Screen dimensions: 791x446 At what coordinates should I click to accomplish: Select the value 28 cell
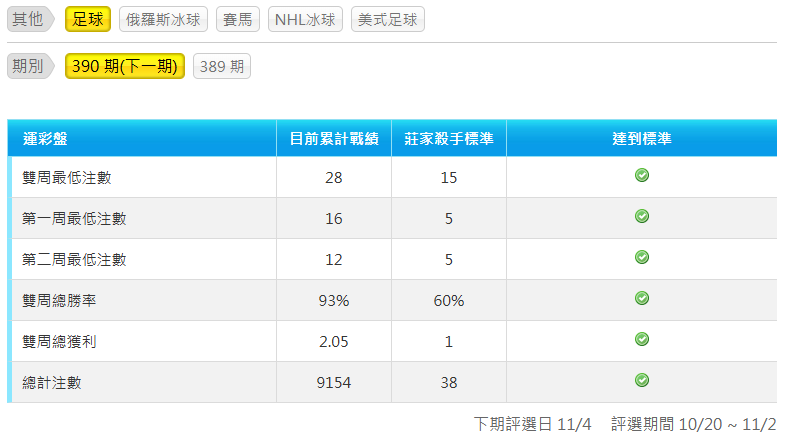click(334, 177)
